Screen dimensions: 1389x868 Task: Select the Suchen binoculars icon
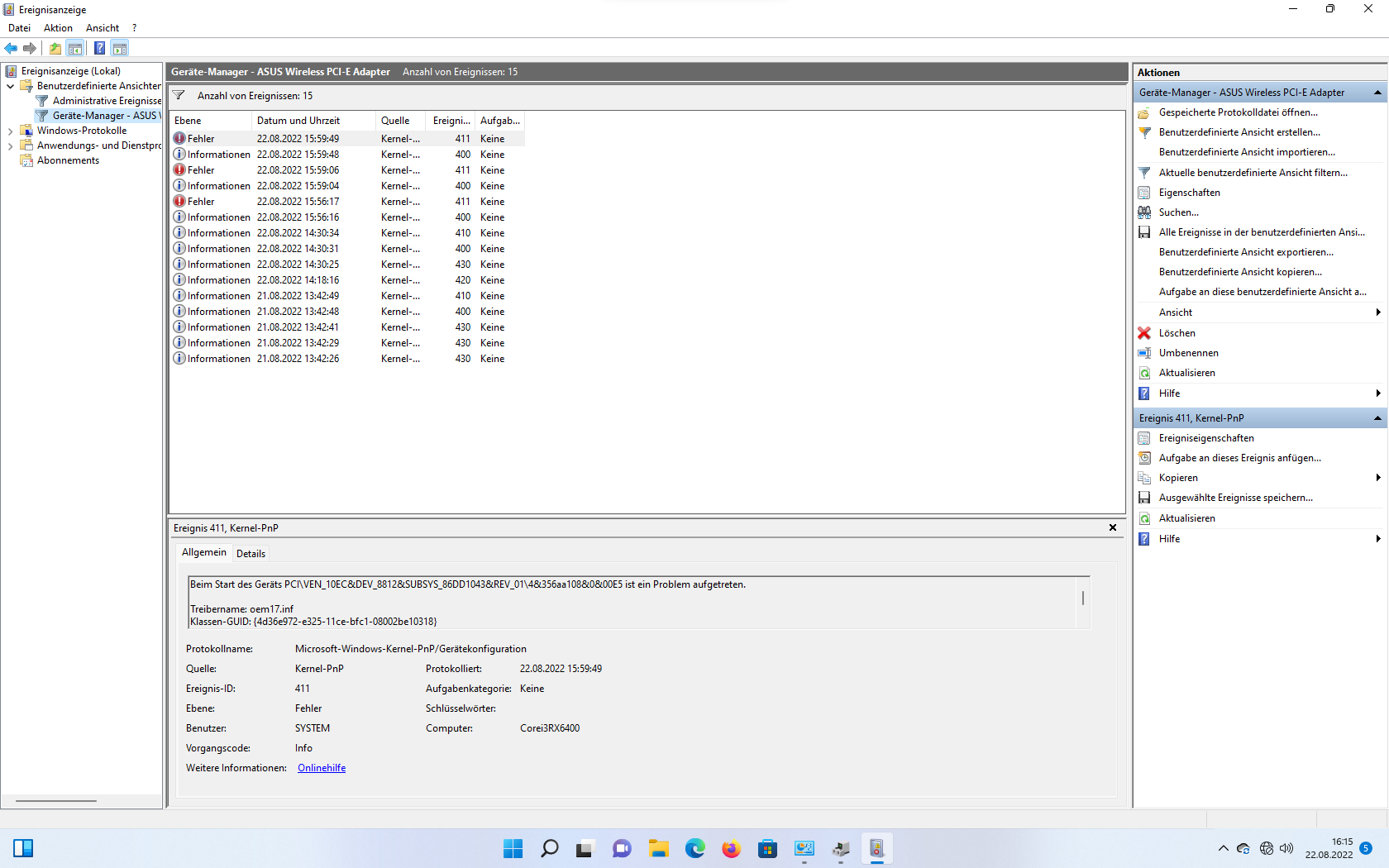[1145, 212]
